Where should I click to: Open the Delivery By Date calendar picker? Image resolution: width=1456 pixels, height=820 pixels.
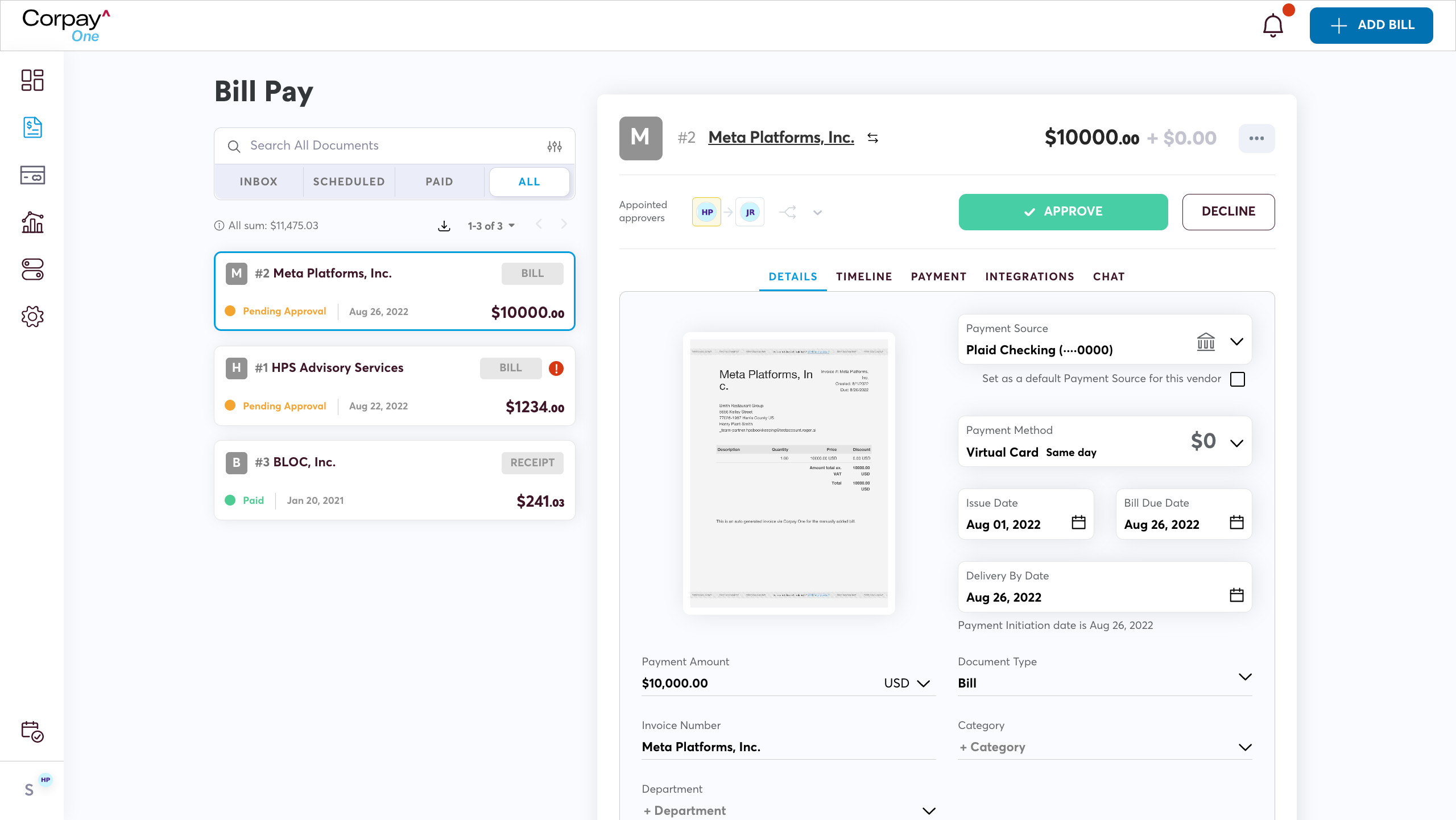click(x=1236, y=595)
